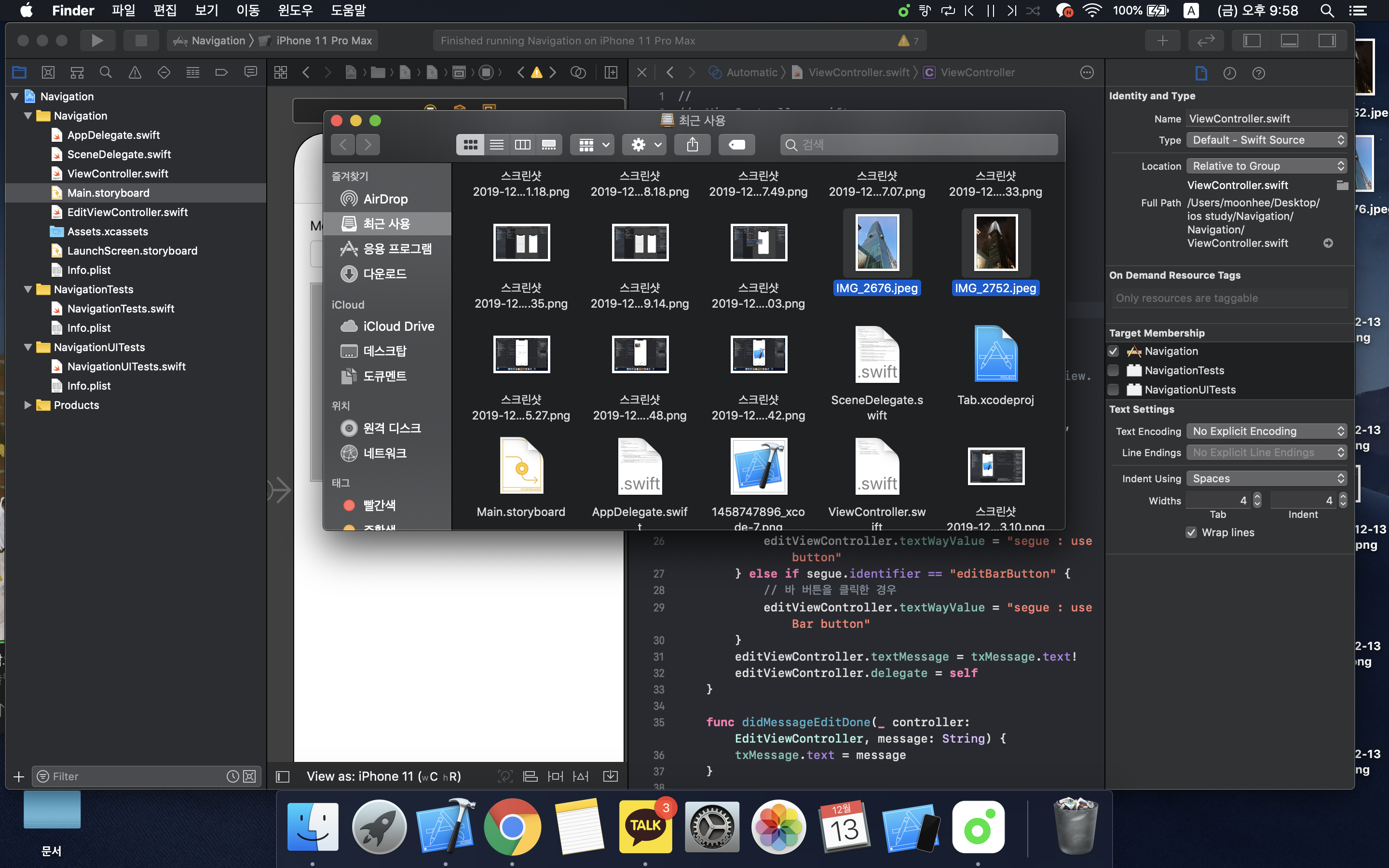Switch Finder to list view
Screen dimensions: 1389x868
[496, 145]
